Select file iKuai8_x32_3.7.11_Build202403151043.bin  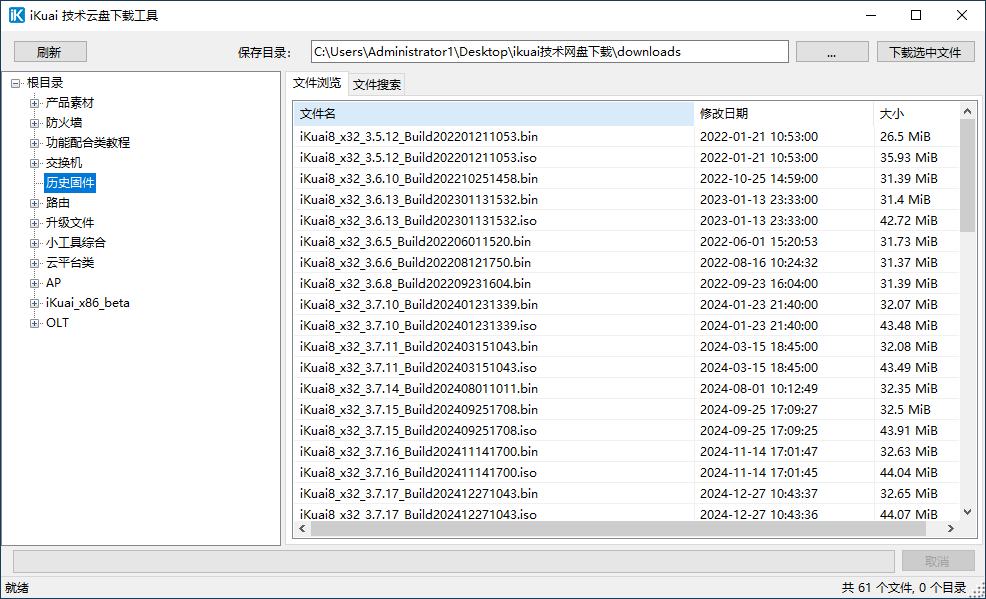click(x=419, y=347)
